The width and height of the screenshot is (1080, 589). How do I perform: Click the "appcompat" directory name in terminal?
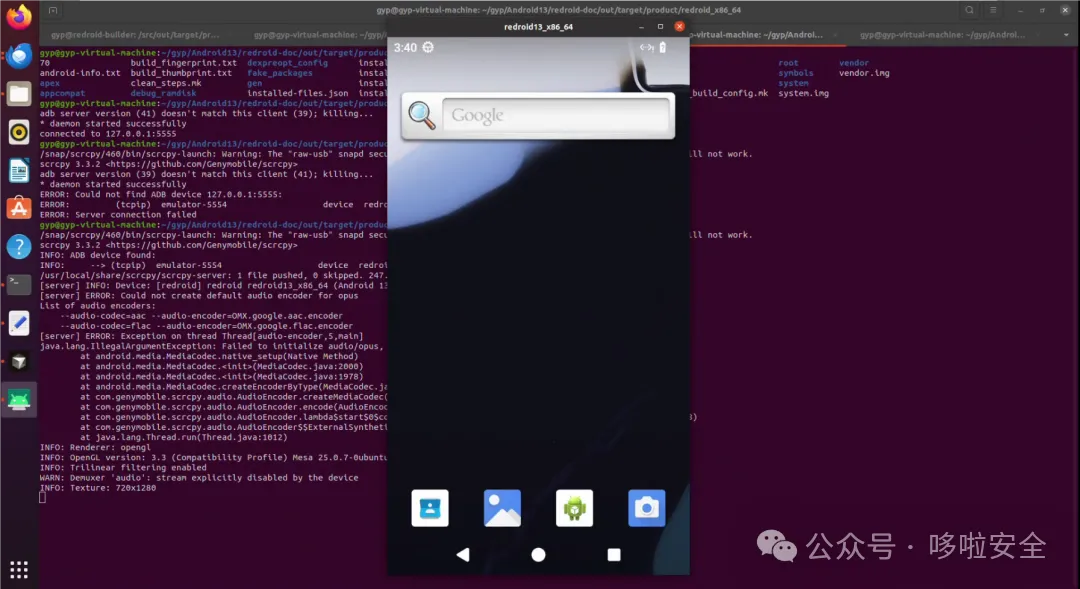pyautogui.click(x=62, y=93)
